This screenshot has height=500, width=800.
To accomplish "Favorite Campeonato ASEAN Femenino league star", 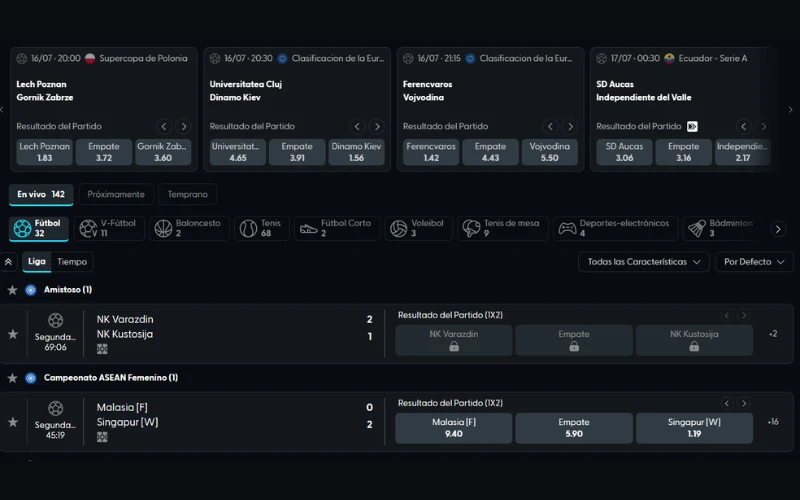I will coord(12,378).
